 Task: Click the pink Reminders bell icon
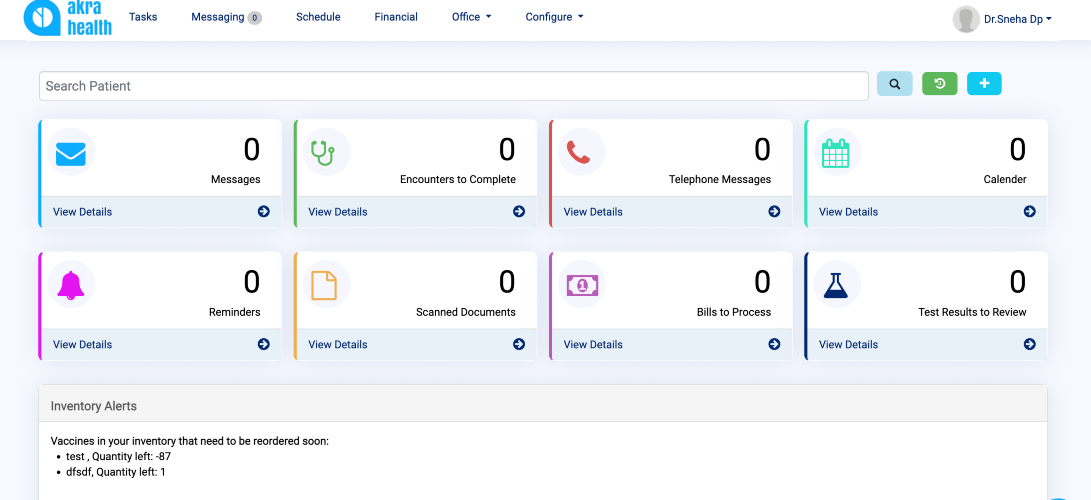[x=70, y=285]
